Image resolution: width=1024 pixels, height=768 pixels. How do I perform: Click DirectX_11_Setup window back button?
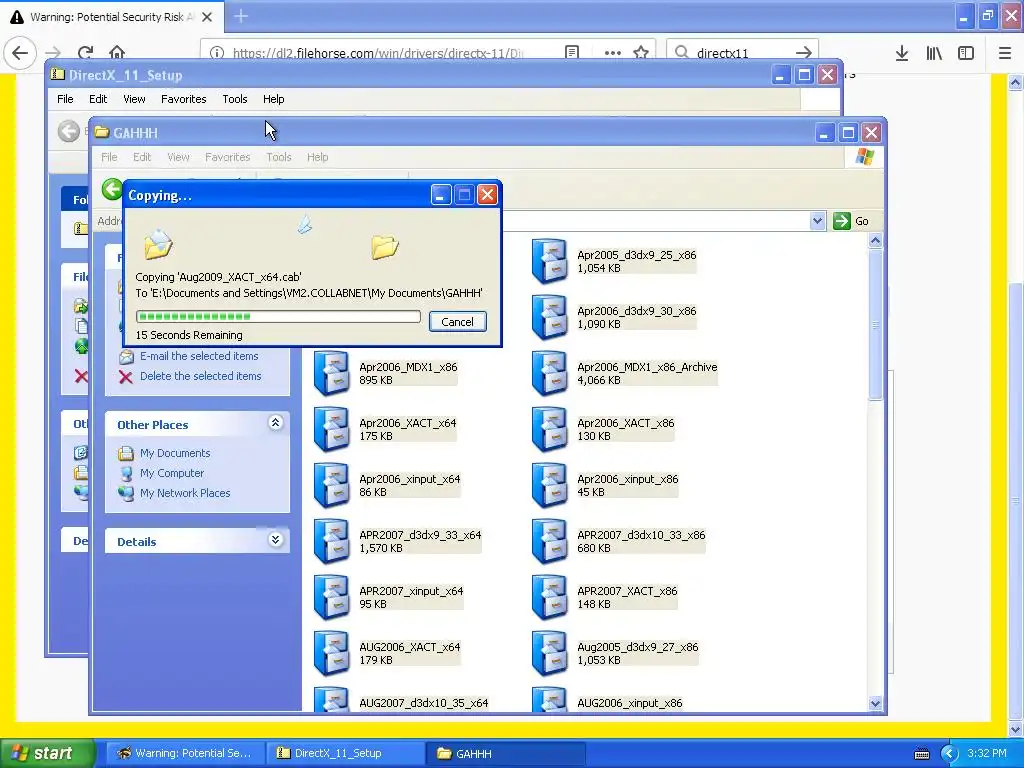pos(69,131)
